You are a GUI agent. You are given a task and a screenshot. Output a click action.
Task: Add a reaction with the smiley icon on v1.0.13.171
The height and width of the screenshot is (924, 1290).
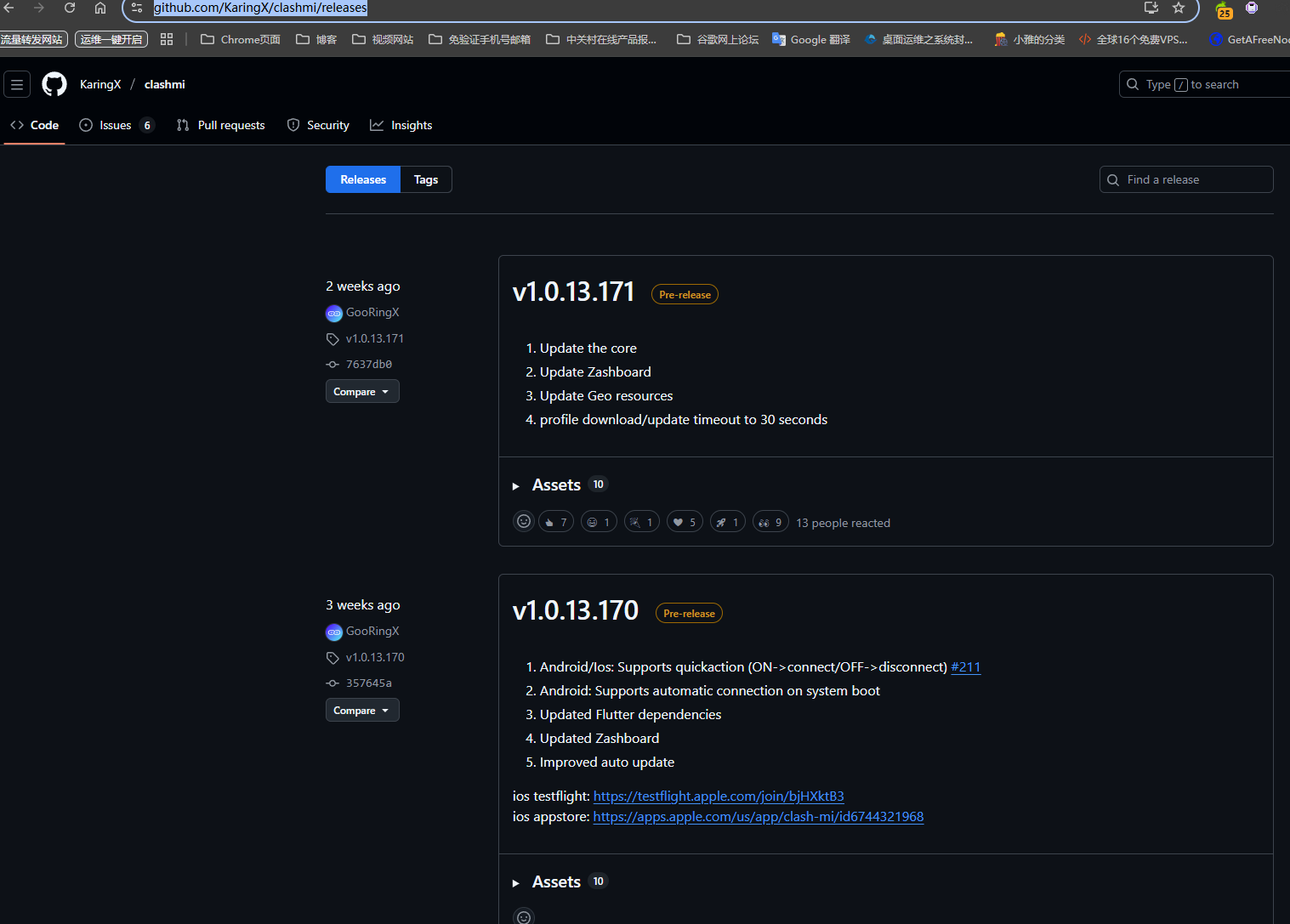tap(524, 522)
